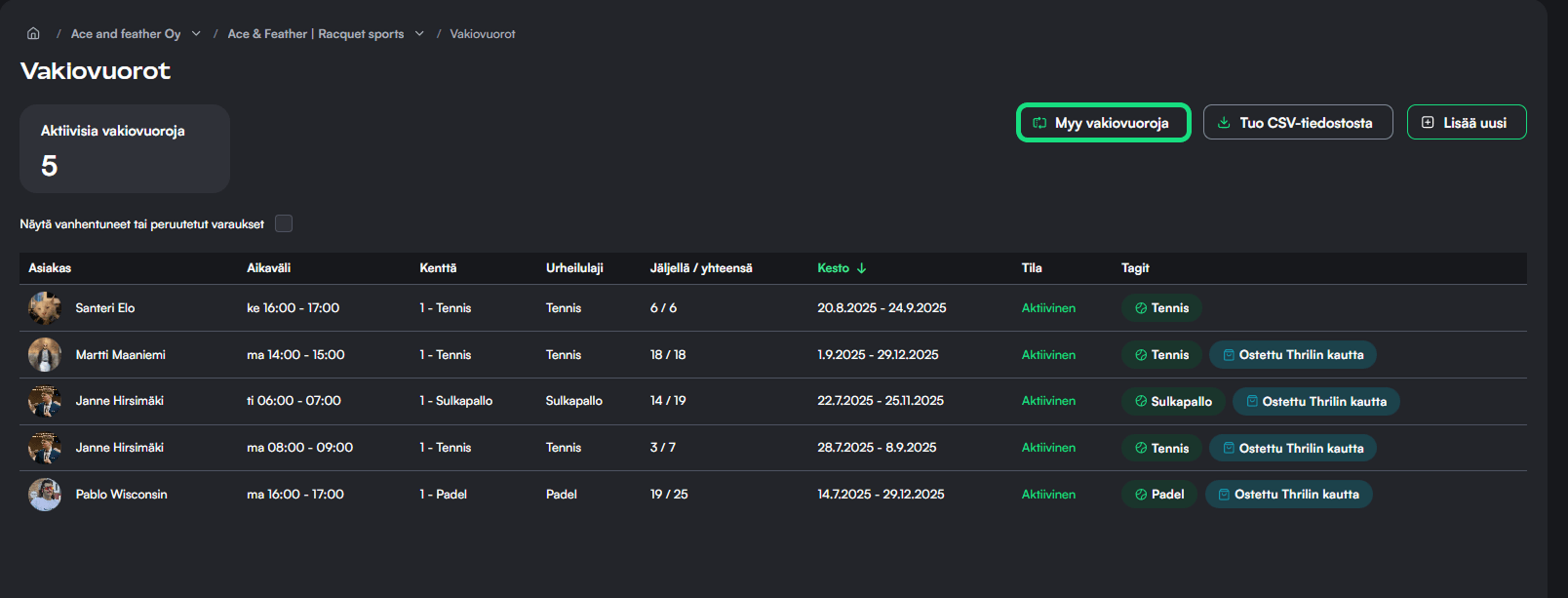Click Martti Maaniemi's profile avatar
1568x598 pixels.
point(45,355)
